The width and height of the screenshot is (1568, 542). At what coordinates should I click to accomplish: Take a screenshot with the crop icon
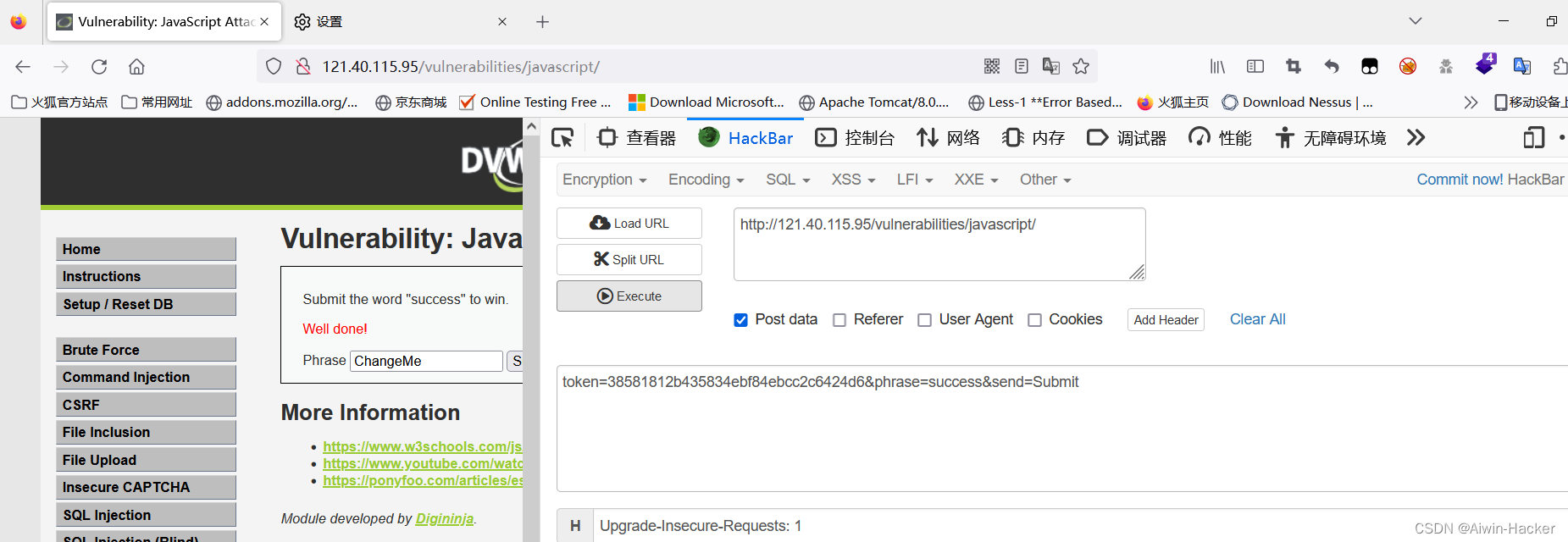(1294, 66)
